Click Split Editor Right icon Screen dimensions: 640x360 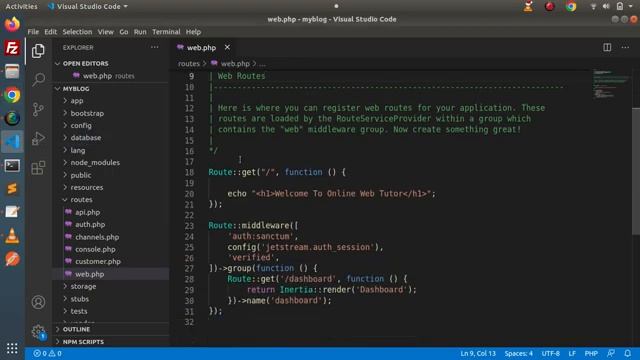[607, 47]
